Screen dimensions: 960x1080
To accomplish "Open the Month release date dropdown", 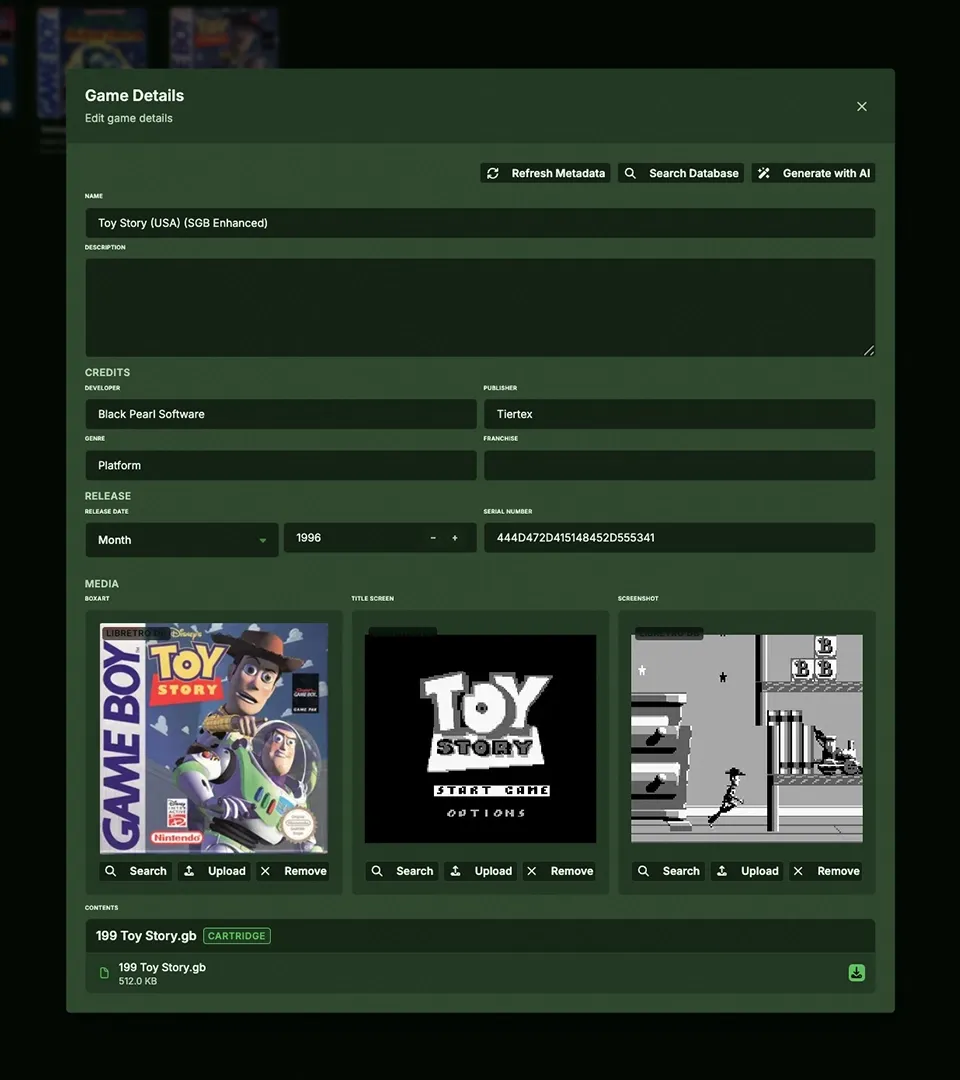I will point(182,540).
